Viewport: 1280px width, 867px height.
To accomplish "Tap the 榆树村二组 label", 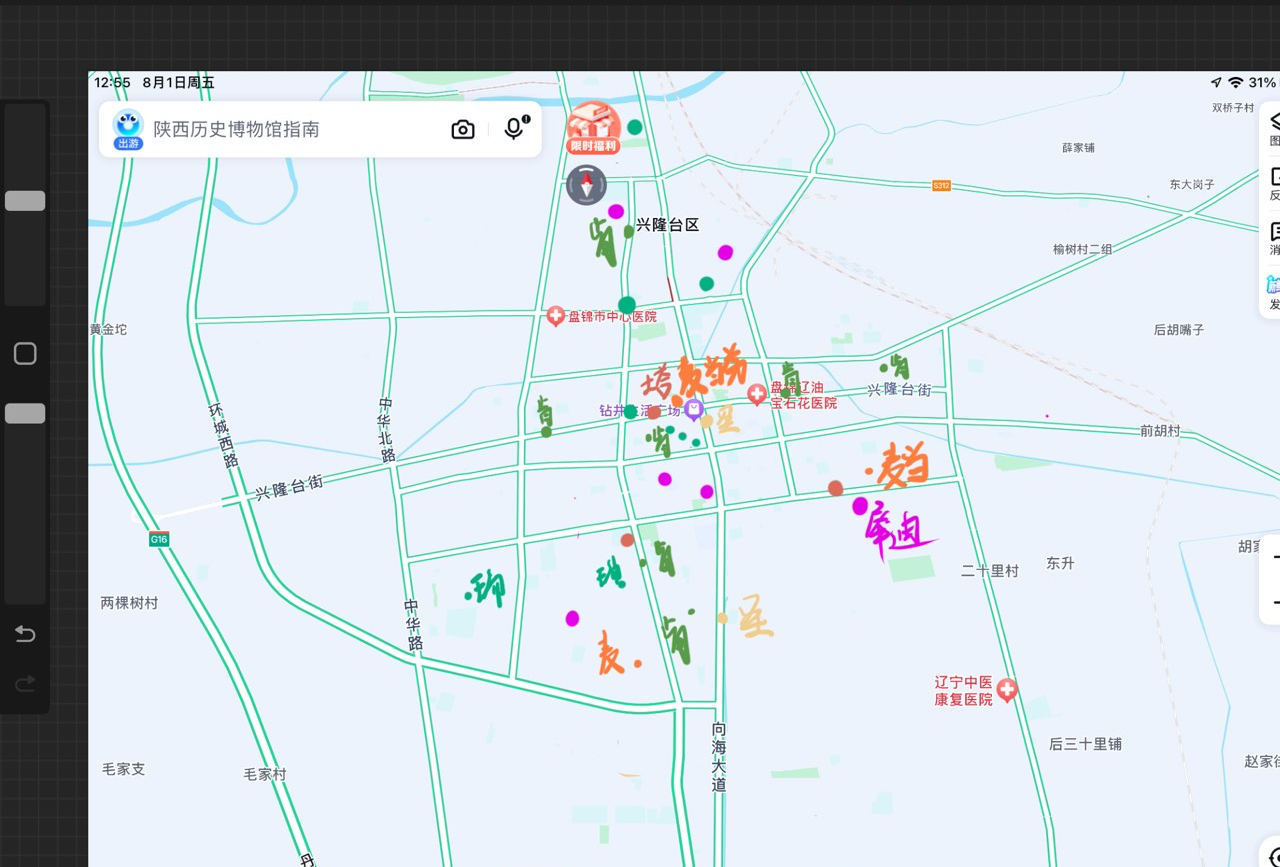I will tap(1082, 249).
